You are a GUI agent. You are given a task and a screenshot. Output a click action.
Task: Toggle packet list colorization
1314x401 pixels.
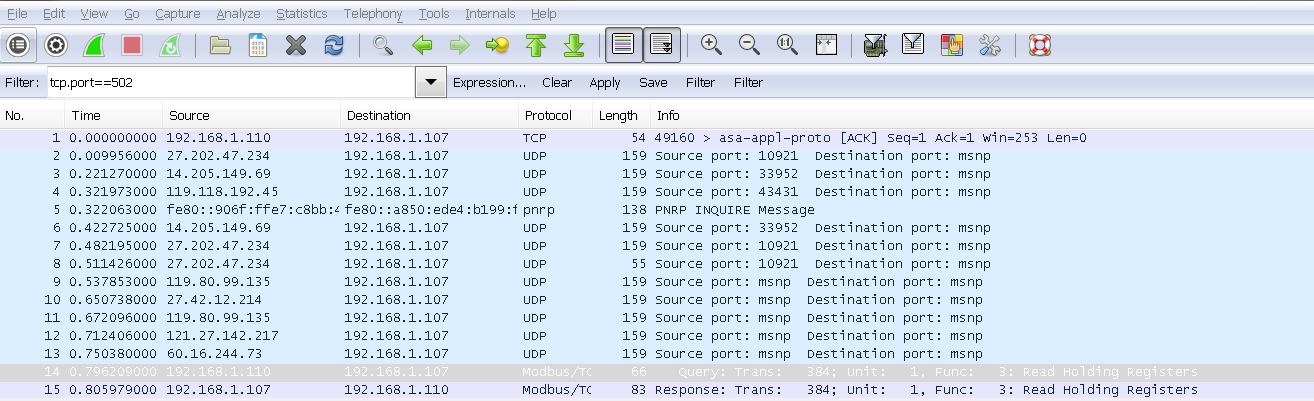[623, 45]
